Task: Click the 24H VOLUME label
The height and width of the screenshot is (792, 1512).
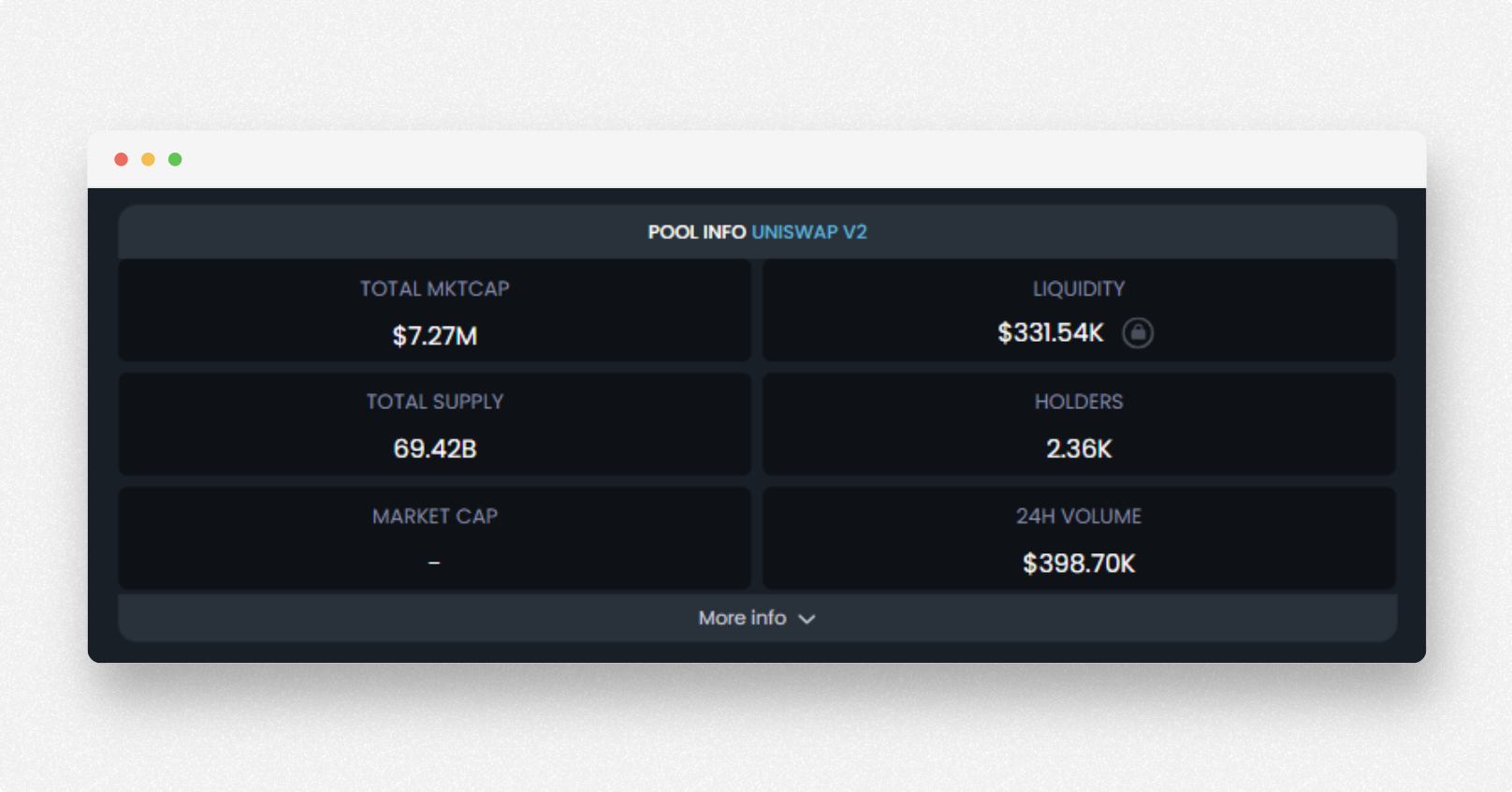Action: coord(1078,516)
